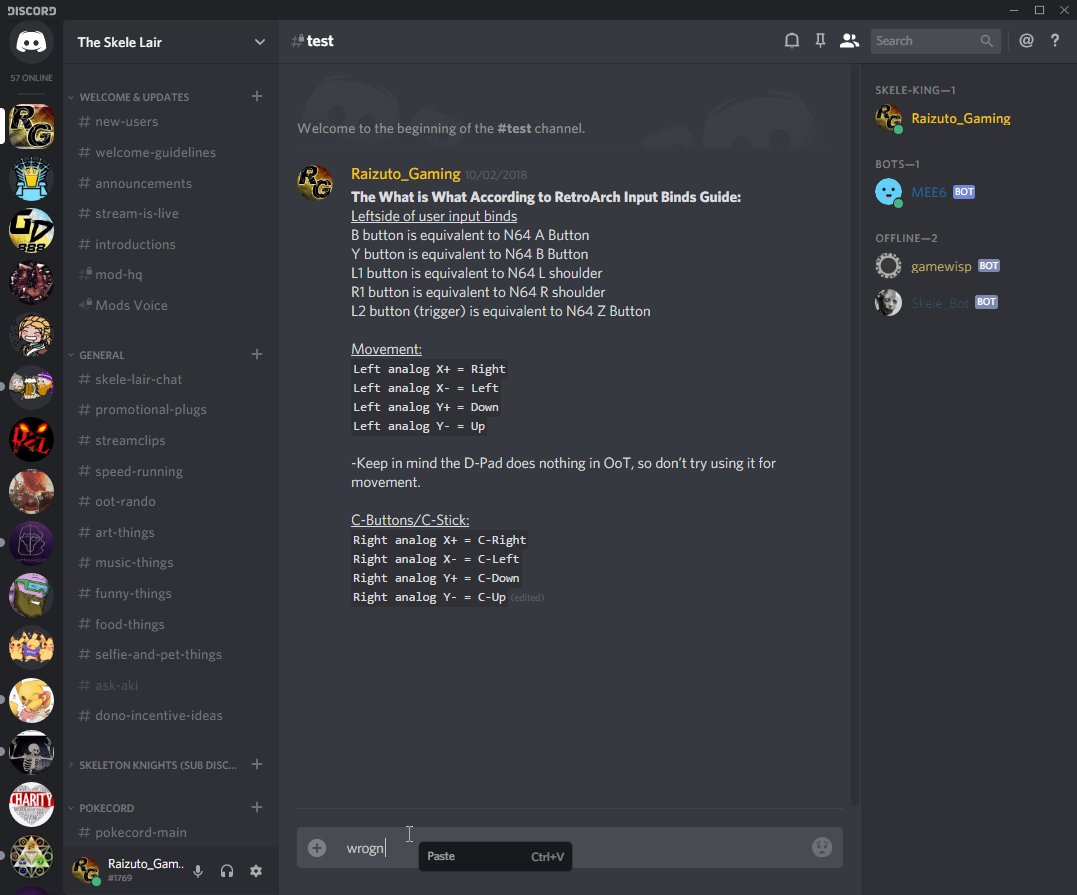Viewport: 1077px width, 895px height.
Task: Open The Skele Lair server dropdown
Action: point(168,42)
